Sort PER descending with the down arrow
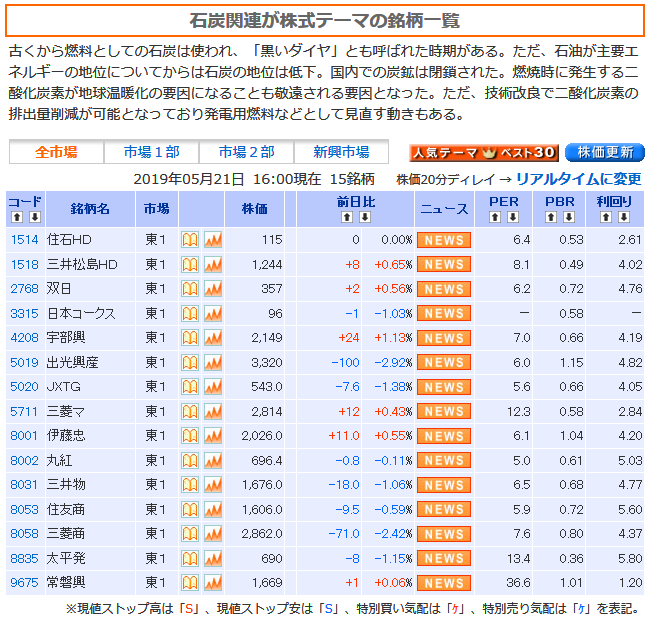652x625 pixels. pyautogui.click(x=512, y=217)
